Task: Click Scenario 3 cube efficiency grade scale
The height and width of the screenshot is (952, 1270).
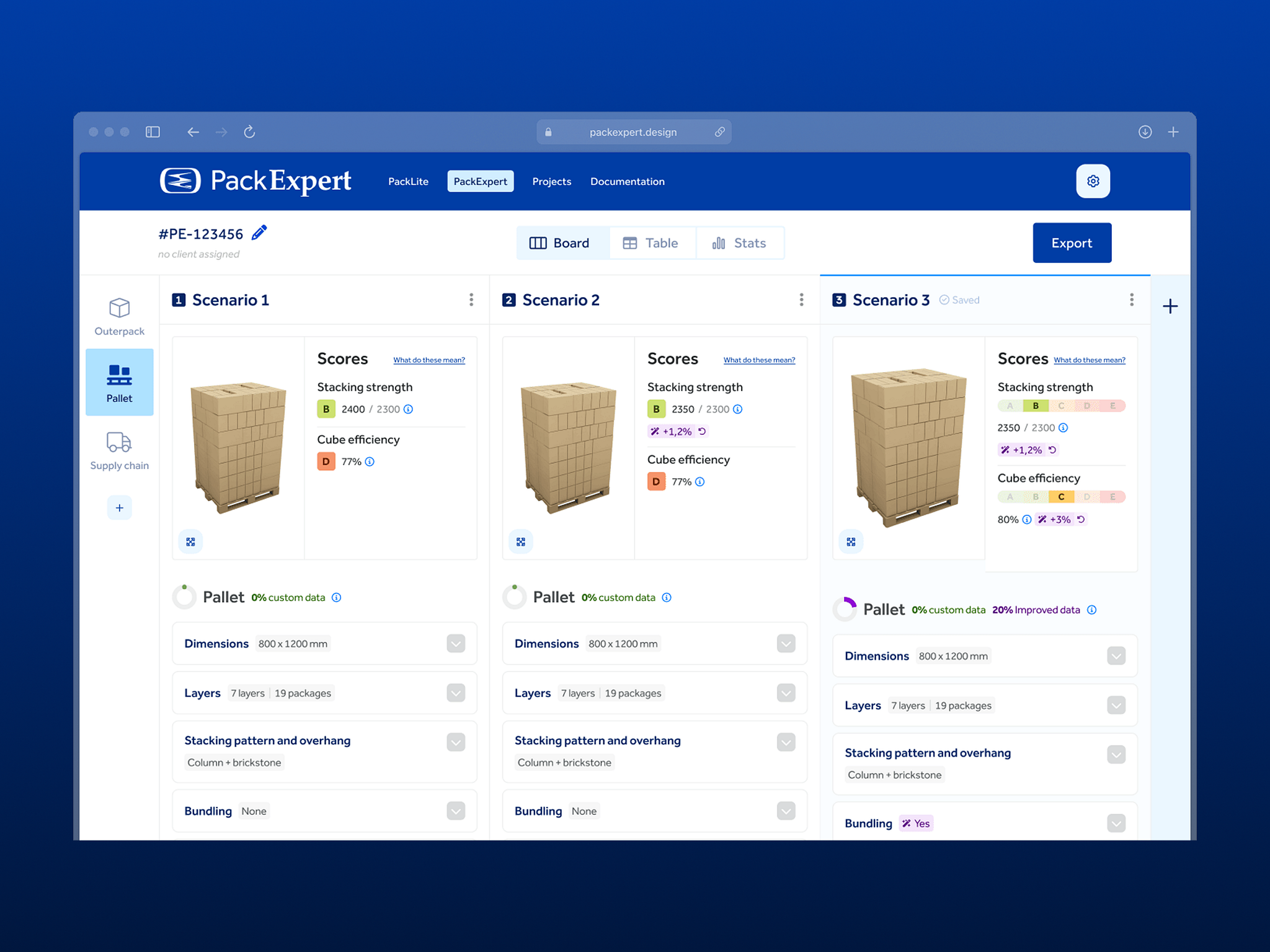Action: point(1061,497)
